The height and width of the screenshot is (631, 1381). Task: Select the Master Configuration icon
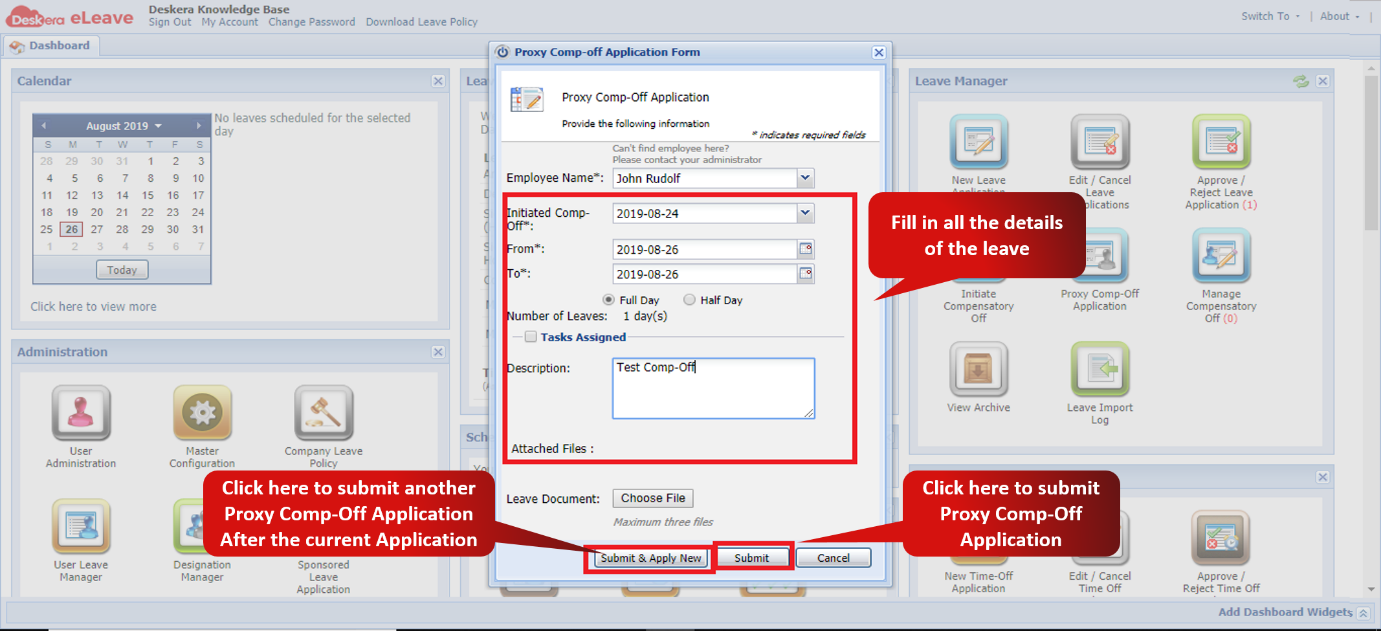point(202,414)
